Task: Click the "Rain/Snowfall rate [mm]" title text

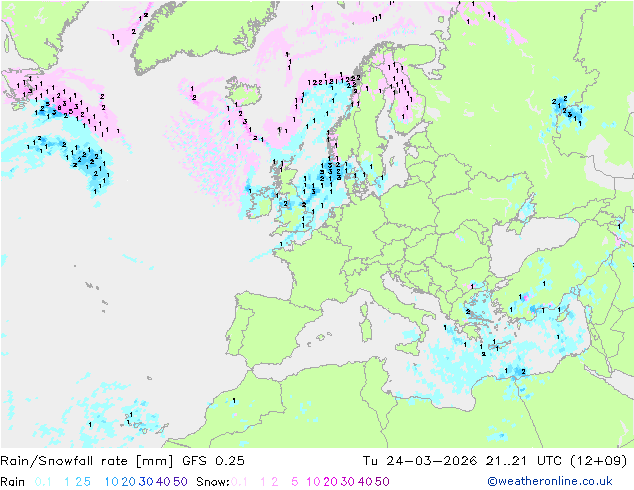Action: (87, 461)
